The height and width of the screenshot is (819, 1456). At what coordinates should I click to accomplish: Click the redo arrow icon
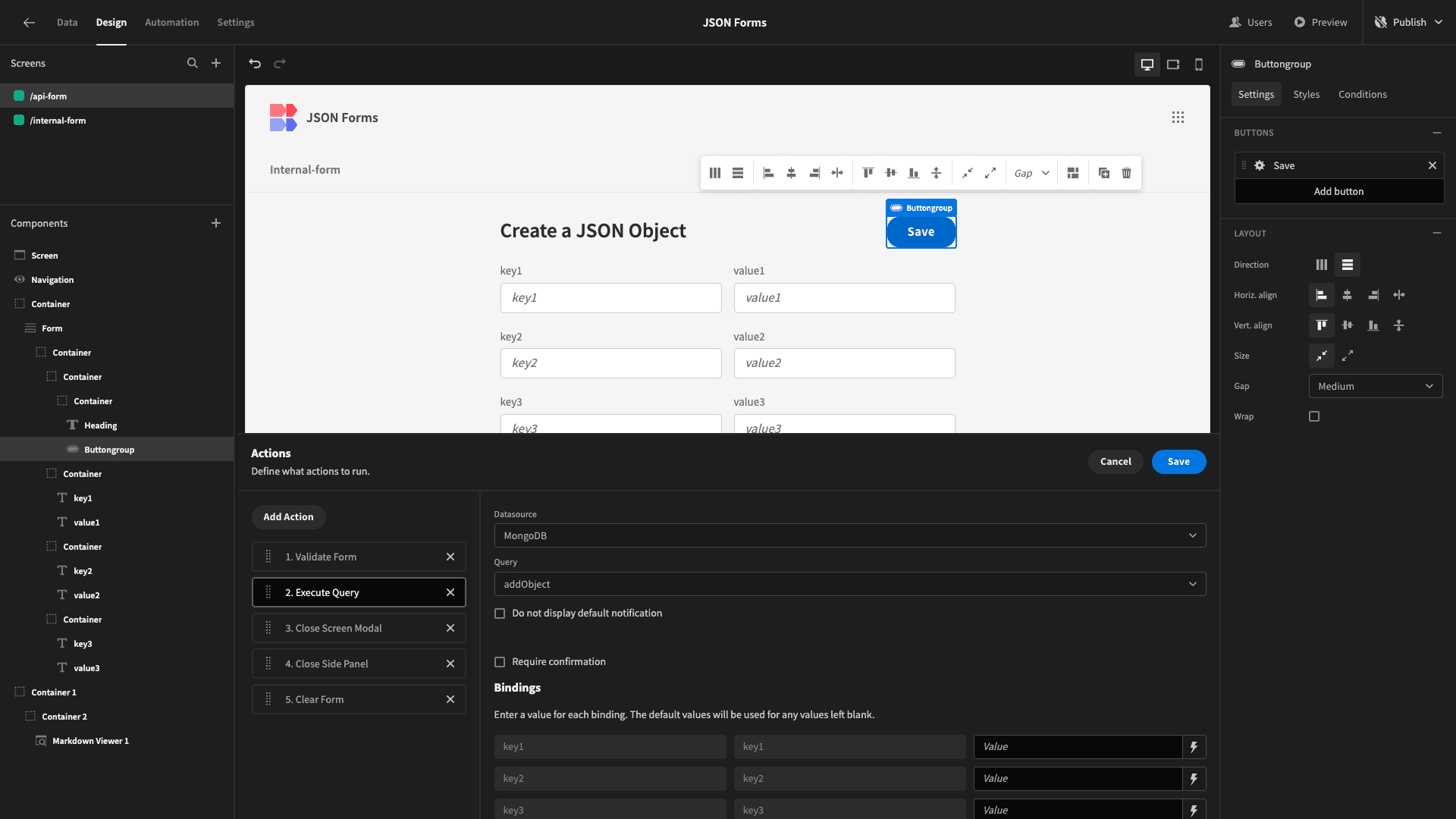[280, 62]
